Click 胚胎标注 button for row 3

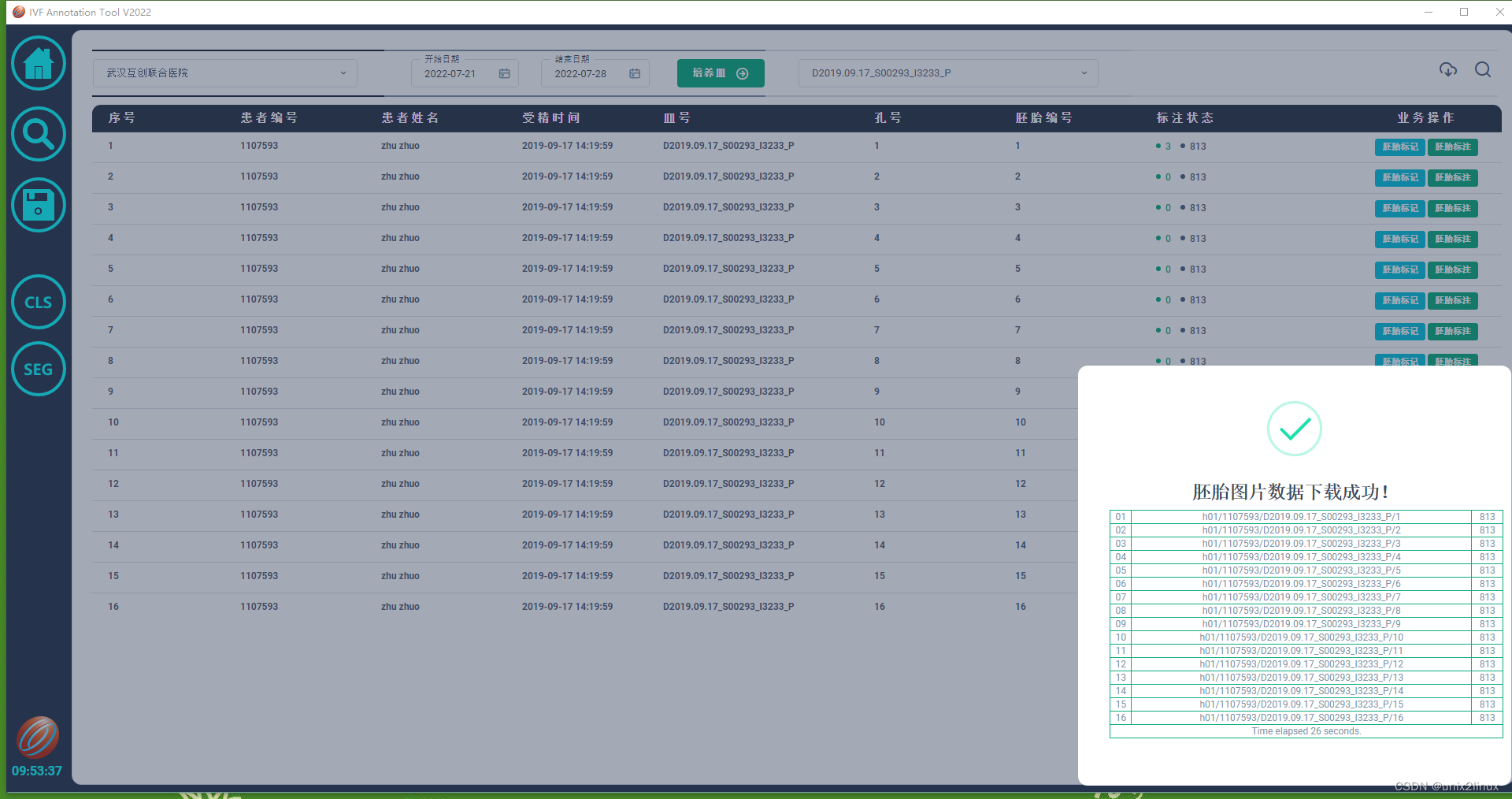[1453, 208]
